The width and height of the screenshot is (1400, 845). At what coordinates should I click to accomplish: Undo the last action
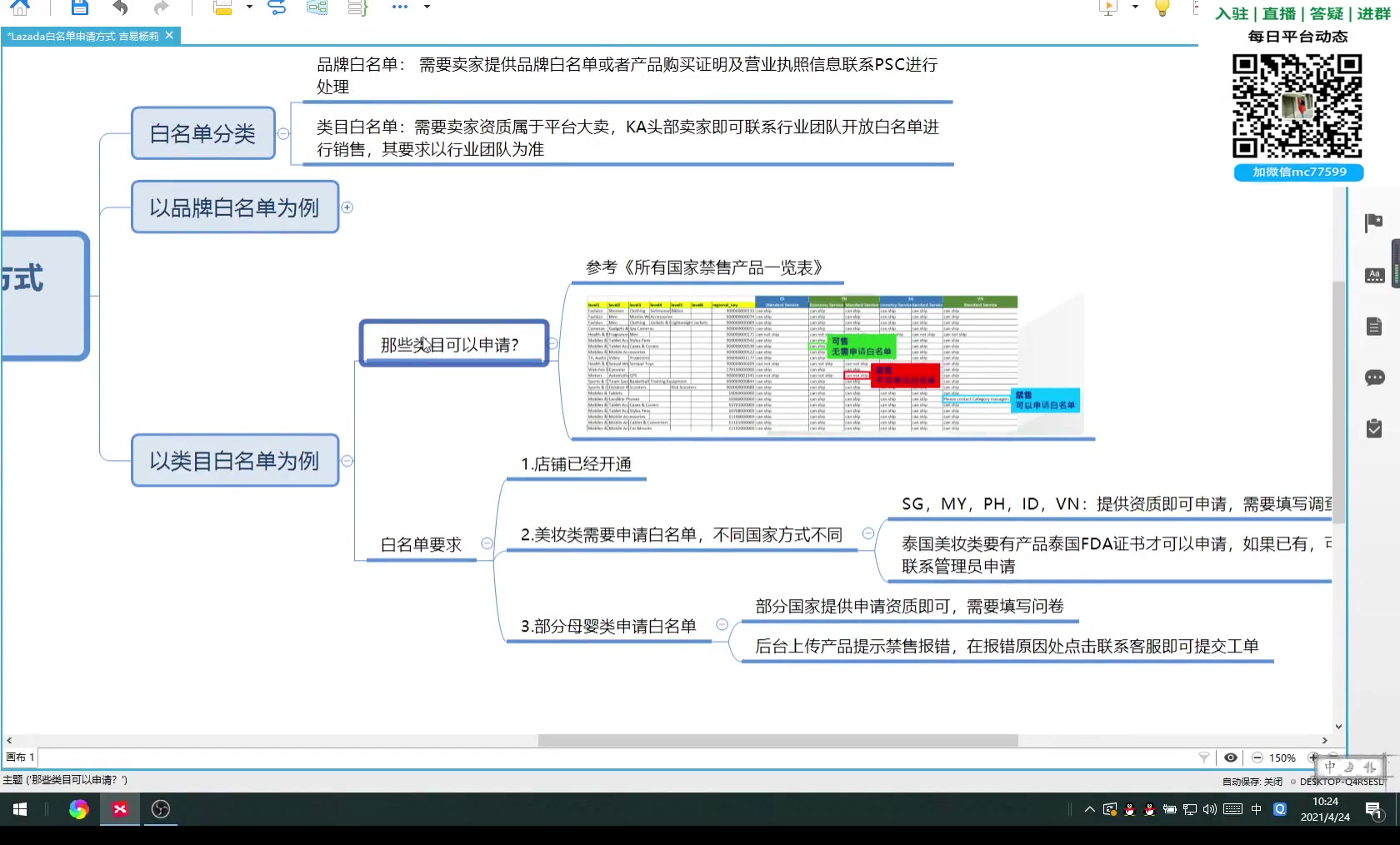pos(121,7)
